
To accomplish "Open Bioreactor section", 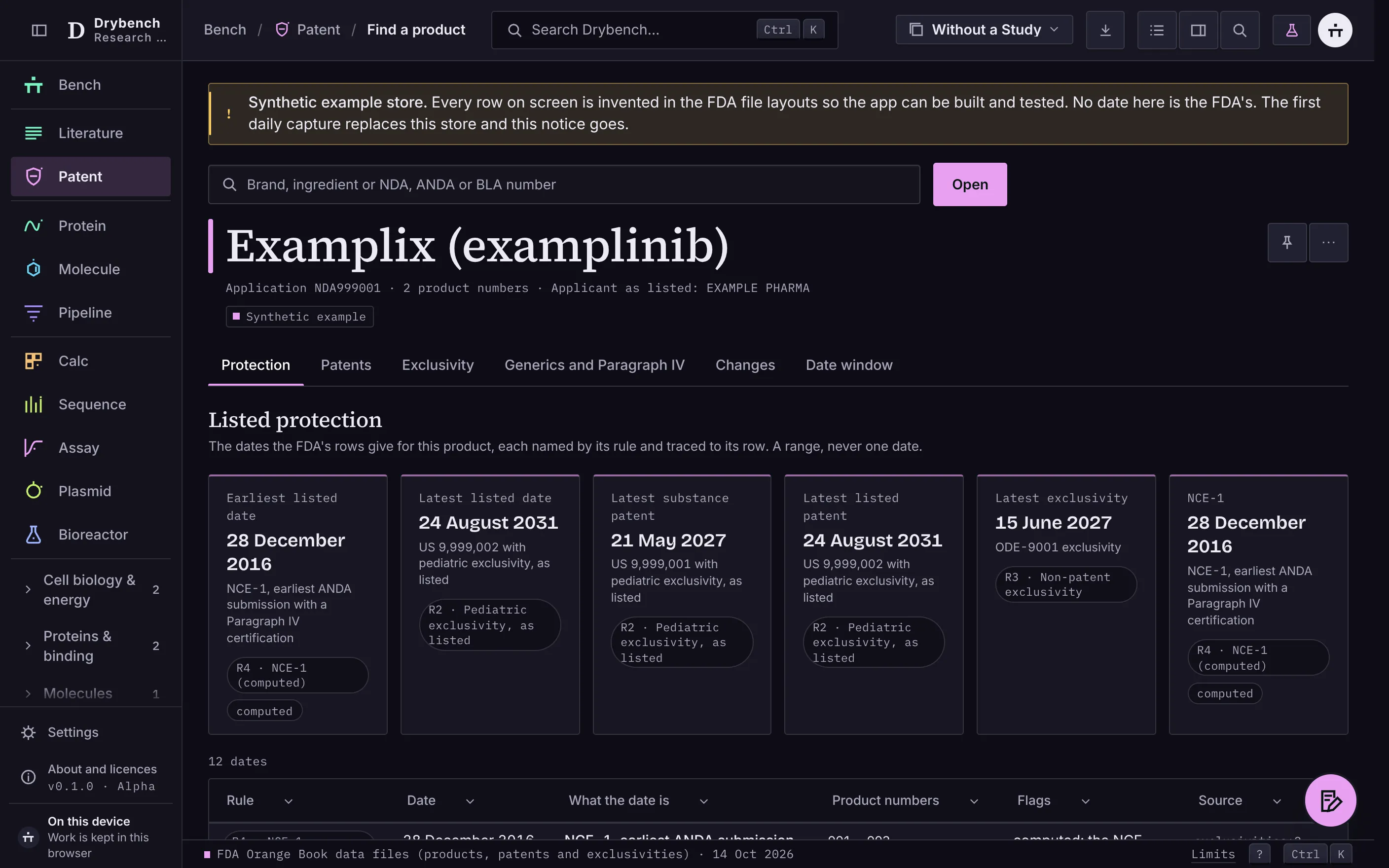I will (x=91, y=535).
